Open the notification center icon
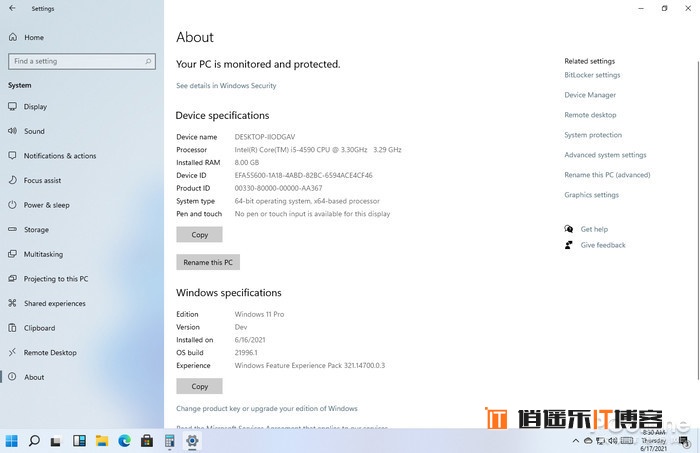700x453 pixels. click(684, 441)
